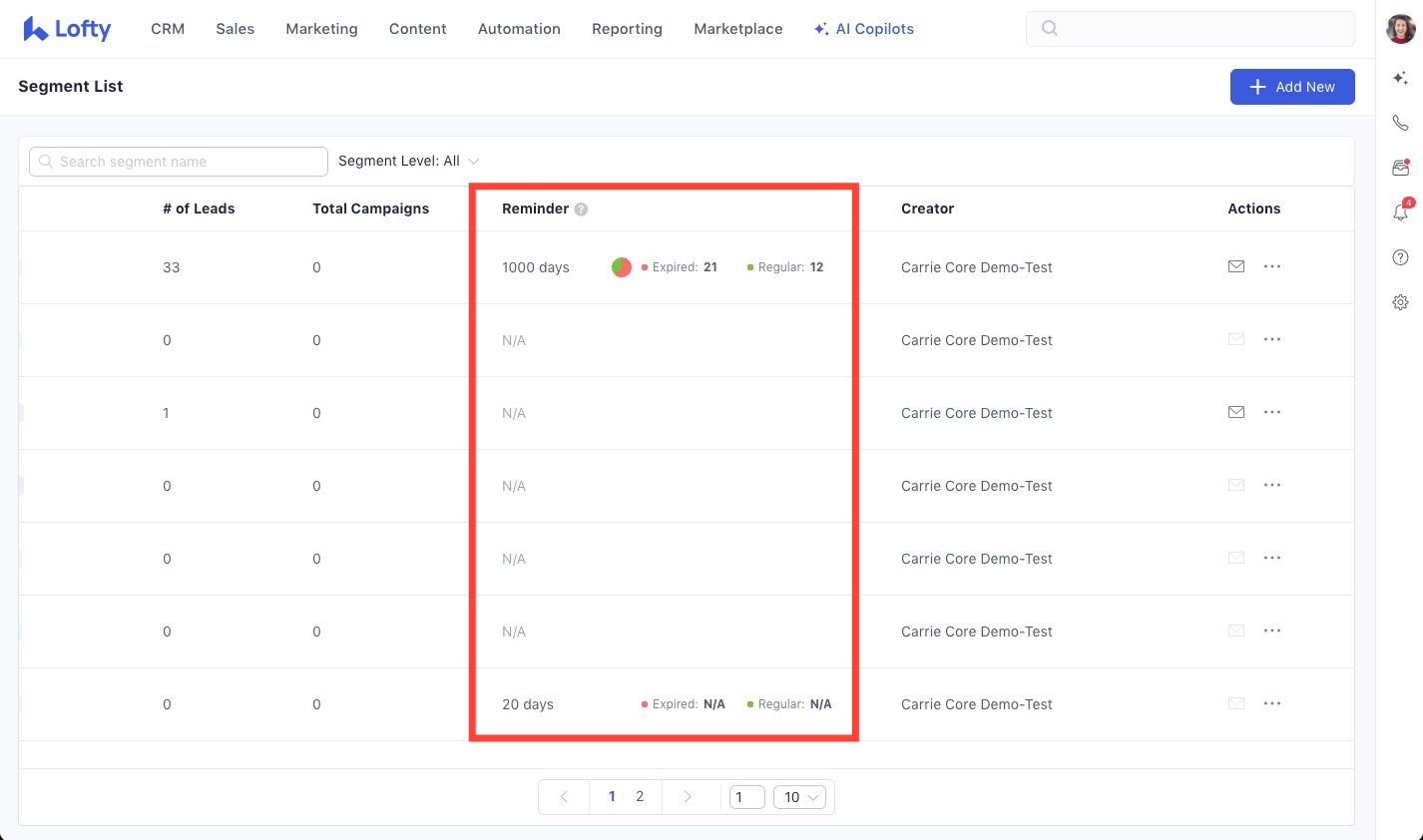Click the Regular: N/A label

[x=789, y=704]
